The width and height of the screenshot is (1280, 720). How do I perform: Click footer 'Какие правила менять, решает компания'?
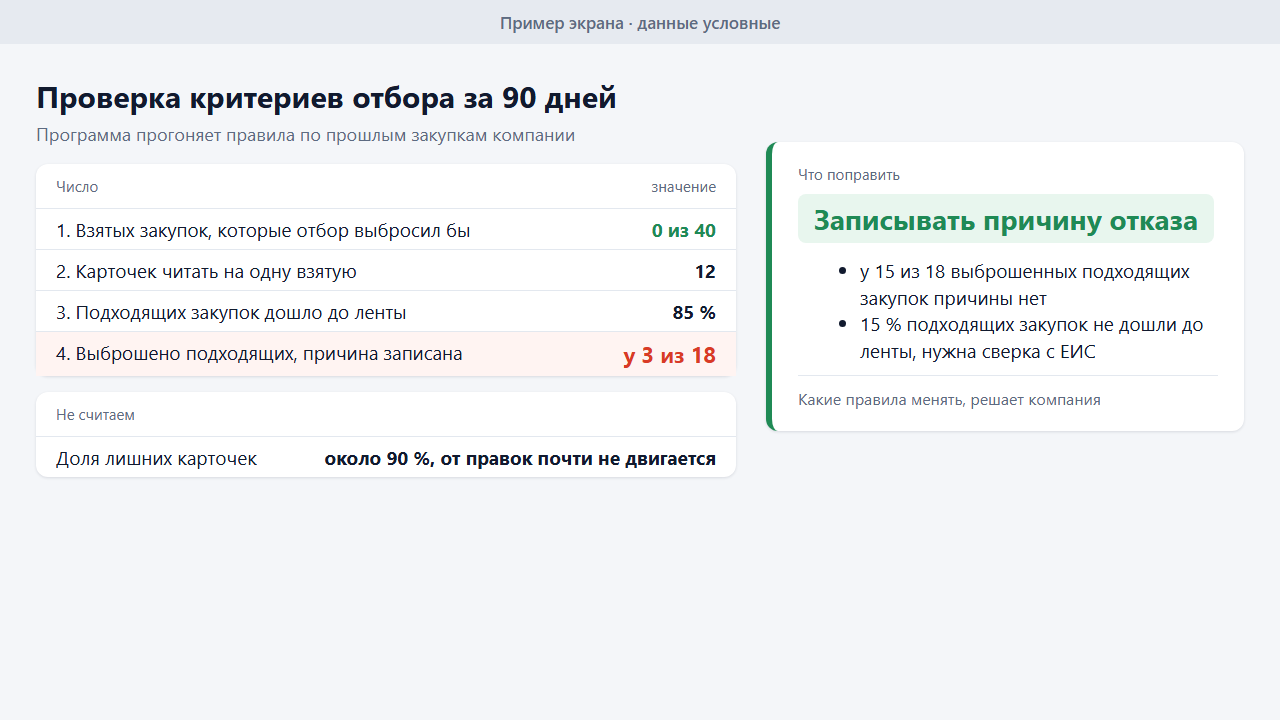point(949,400)
